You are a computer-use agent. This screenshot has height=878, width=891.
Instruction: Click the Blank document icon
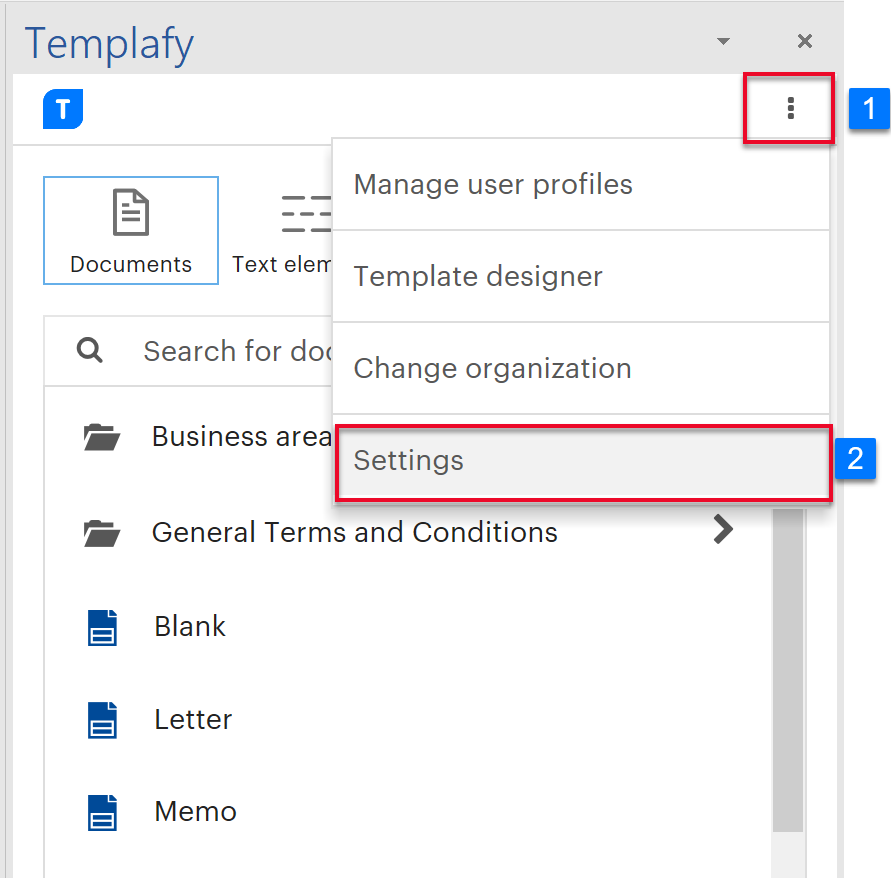(102, 628)
